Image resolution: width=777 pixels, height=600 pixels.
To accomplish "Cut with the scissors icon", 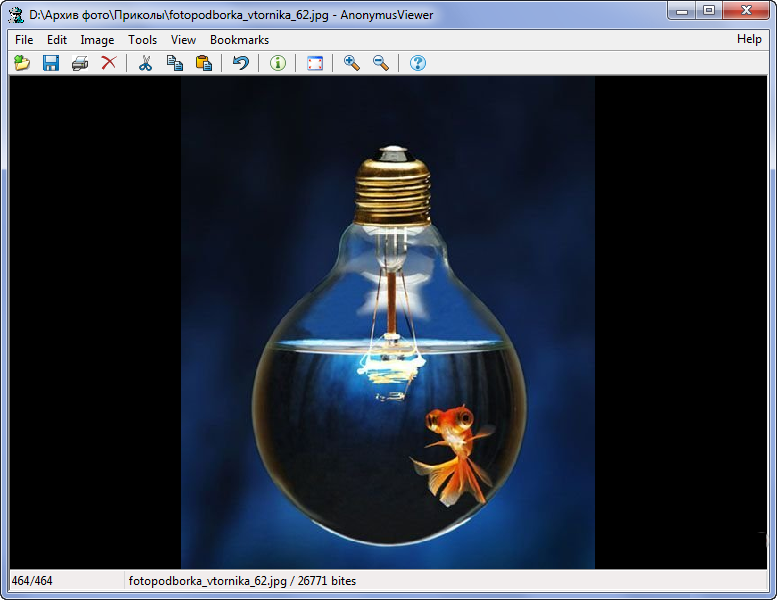I will 145,63.
